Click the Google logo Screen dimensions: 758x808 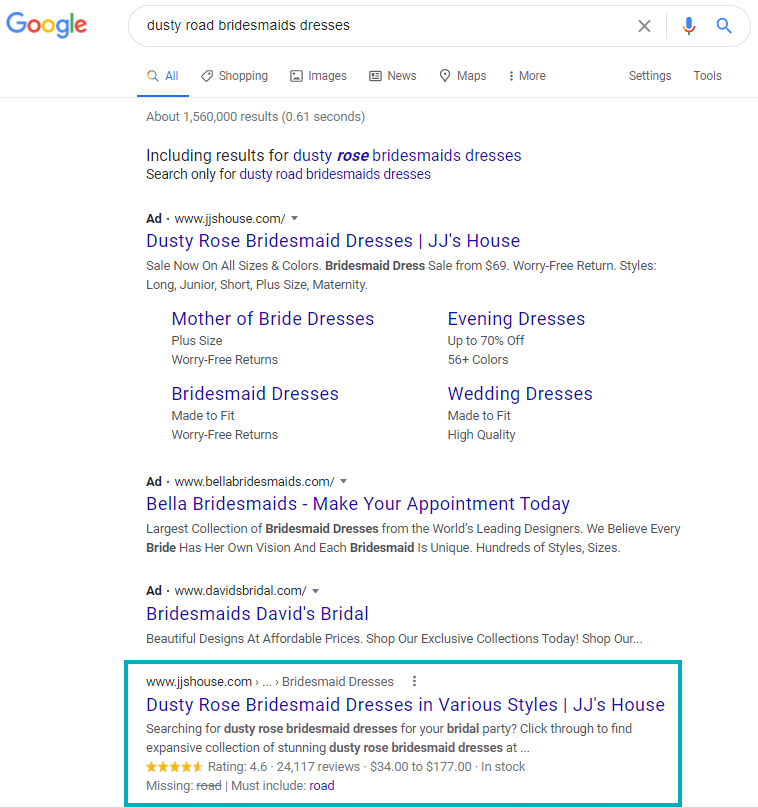(46, 26)
